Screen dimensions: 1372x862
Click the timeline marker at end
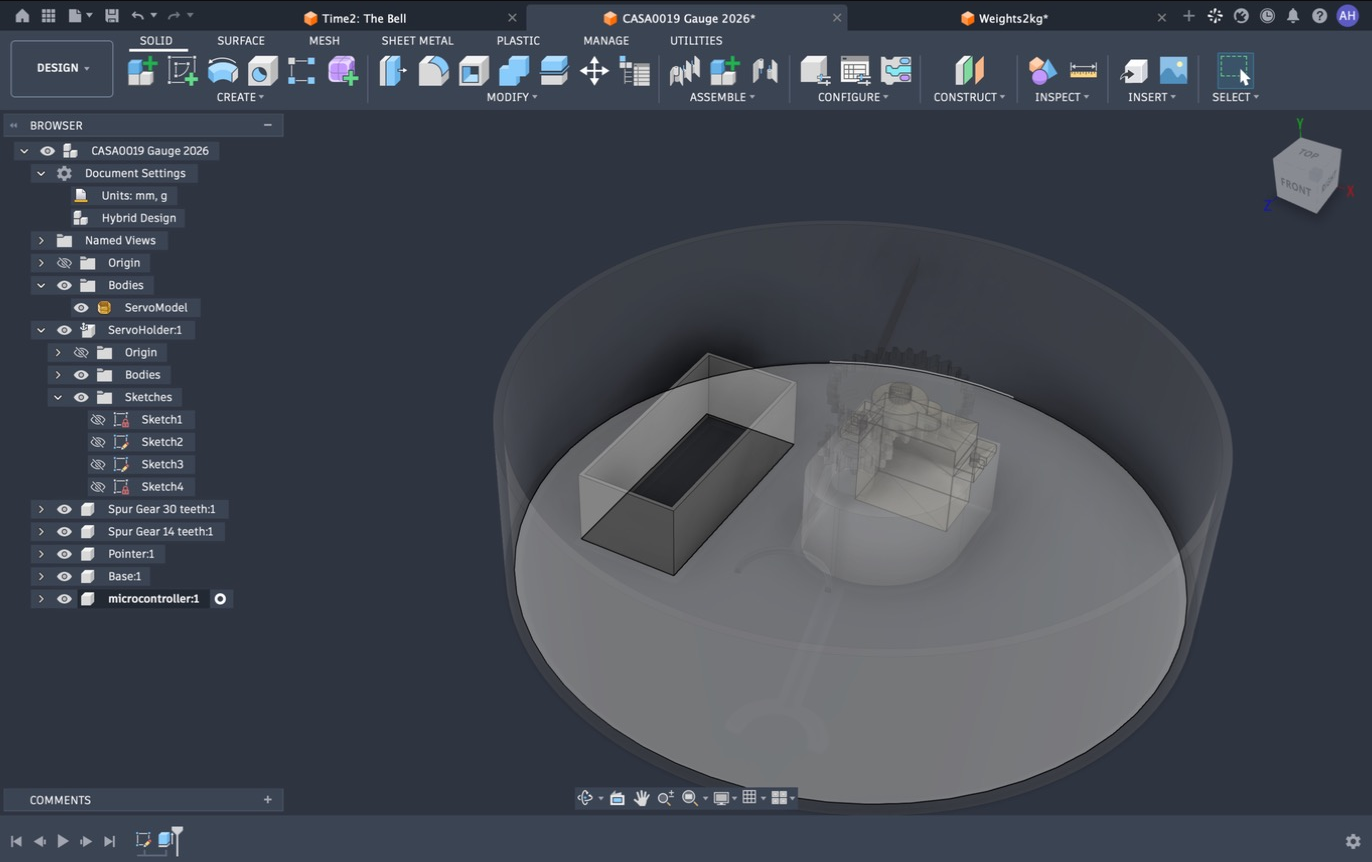pyautogui.click(x=177, y=838)
